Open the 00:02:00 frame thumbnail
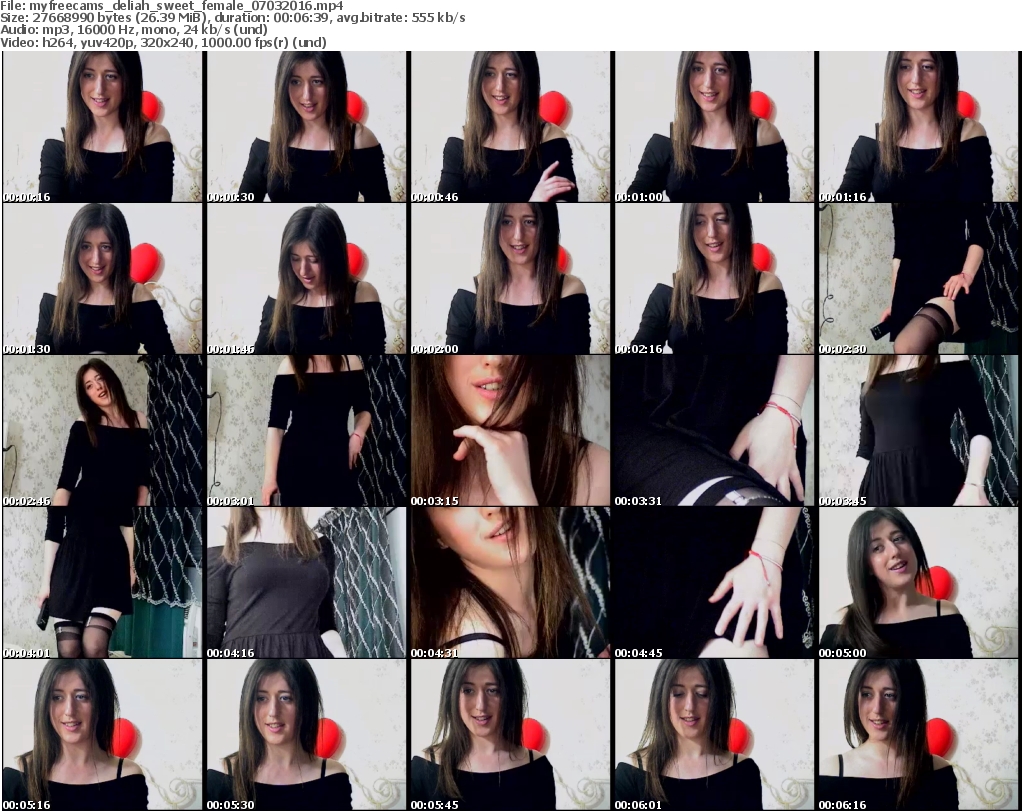Image resolution: width=1024 pixels, height=811 pixels. pyautogui.click(x=510, y=279)
